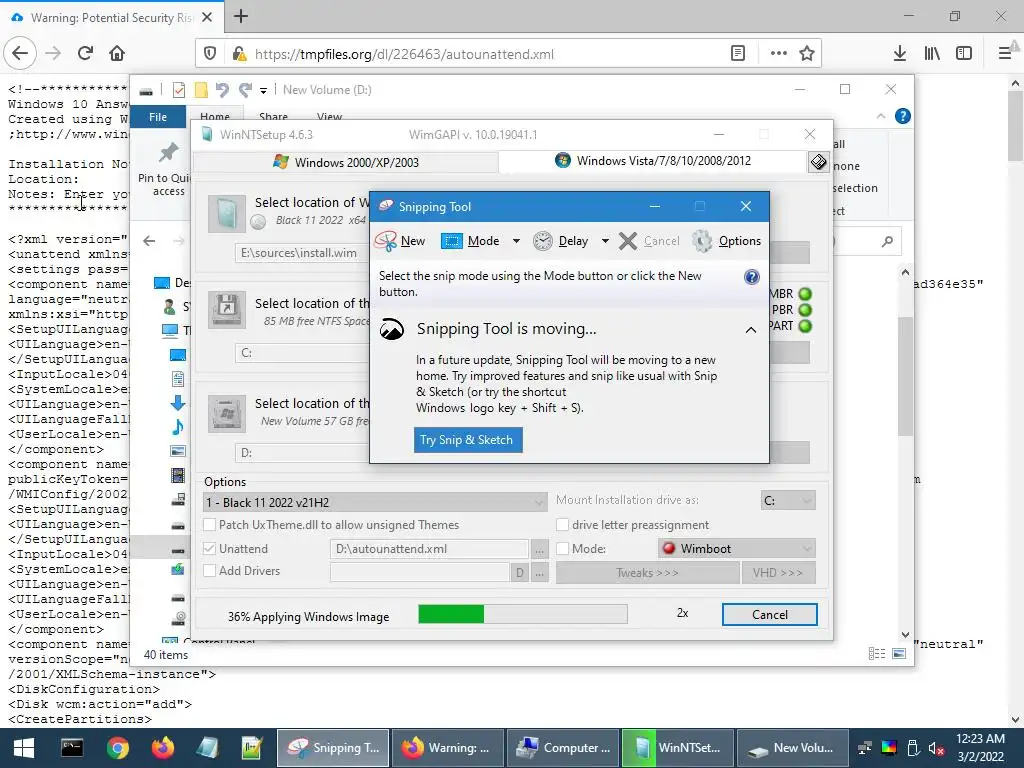Toggle the Unattend checkbox
Image resolution: width=1024 pixels, height=768 pixels.
(210, 549)
